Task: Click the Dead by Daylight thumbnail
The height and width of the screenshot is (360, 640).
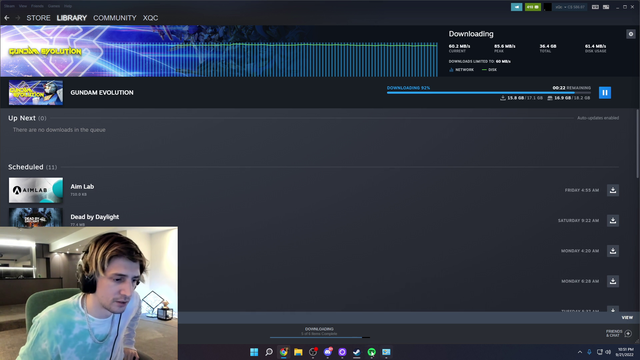Action: coord(36,217)
